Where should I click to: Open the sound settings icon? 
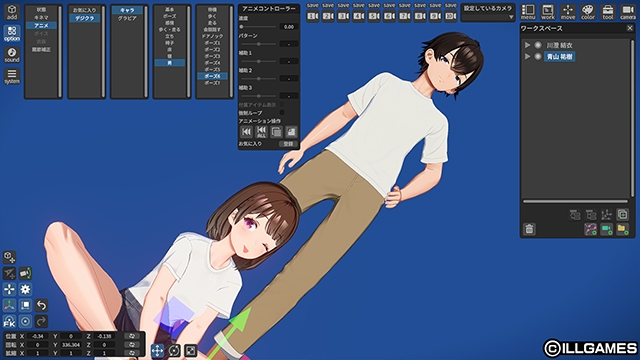tap(12, 55)
